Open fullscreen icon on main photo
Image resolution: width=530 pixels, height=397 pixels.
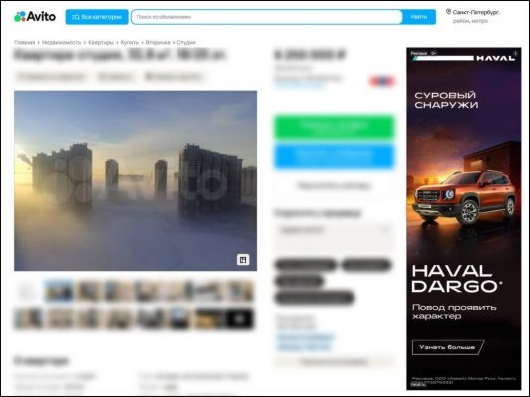[243, 259]
